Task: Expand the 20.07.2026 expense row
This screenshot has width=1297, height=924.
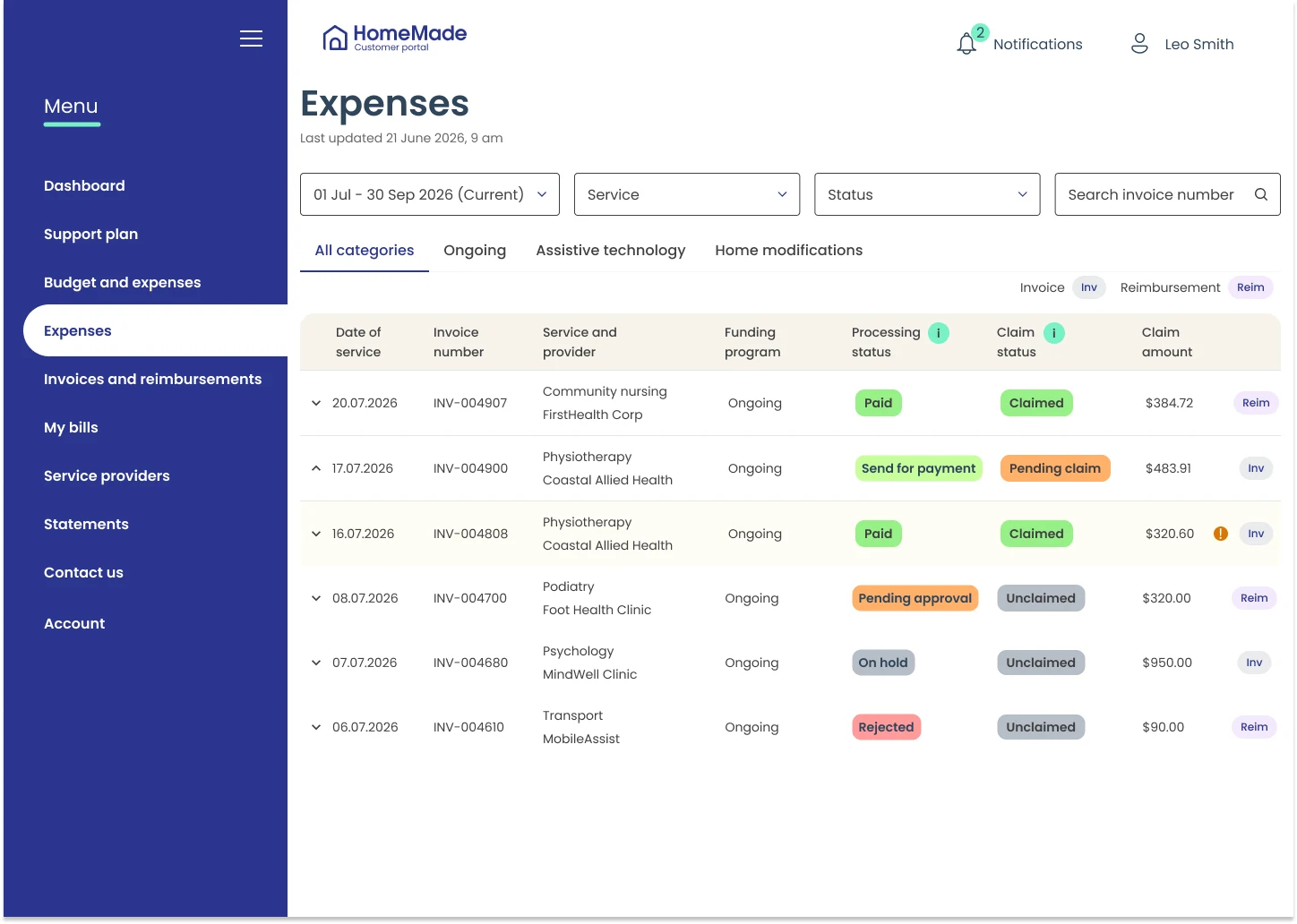Action: 316,403
